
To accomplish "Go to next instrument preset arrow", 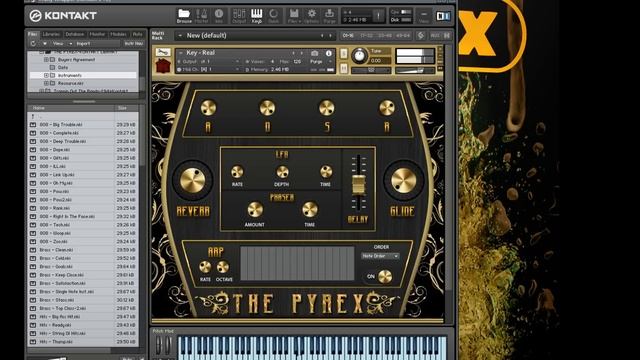I will (x=302, y=53).
